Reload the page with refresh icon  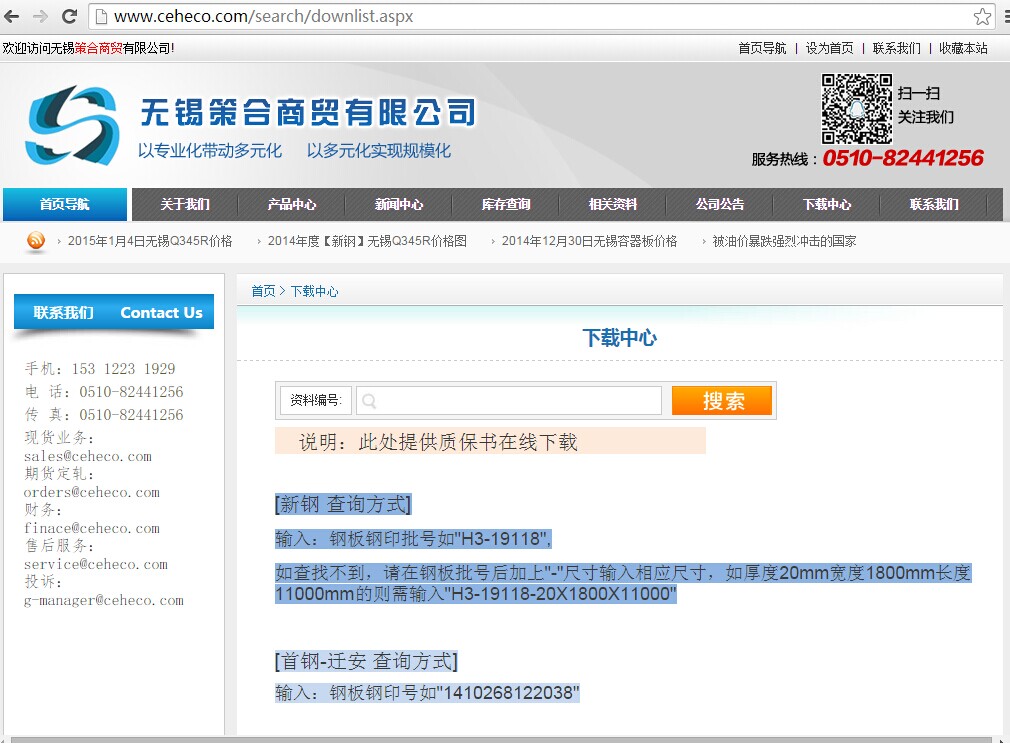click(x=69, y=16)
